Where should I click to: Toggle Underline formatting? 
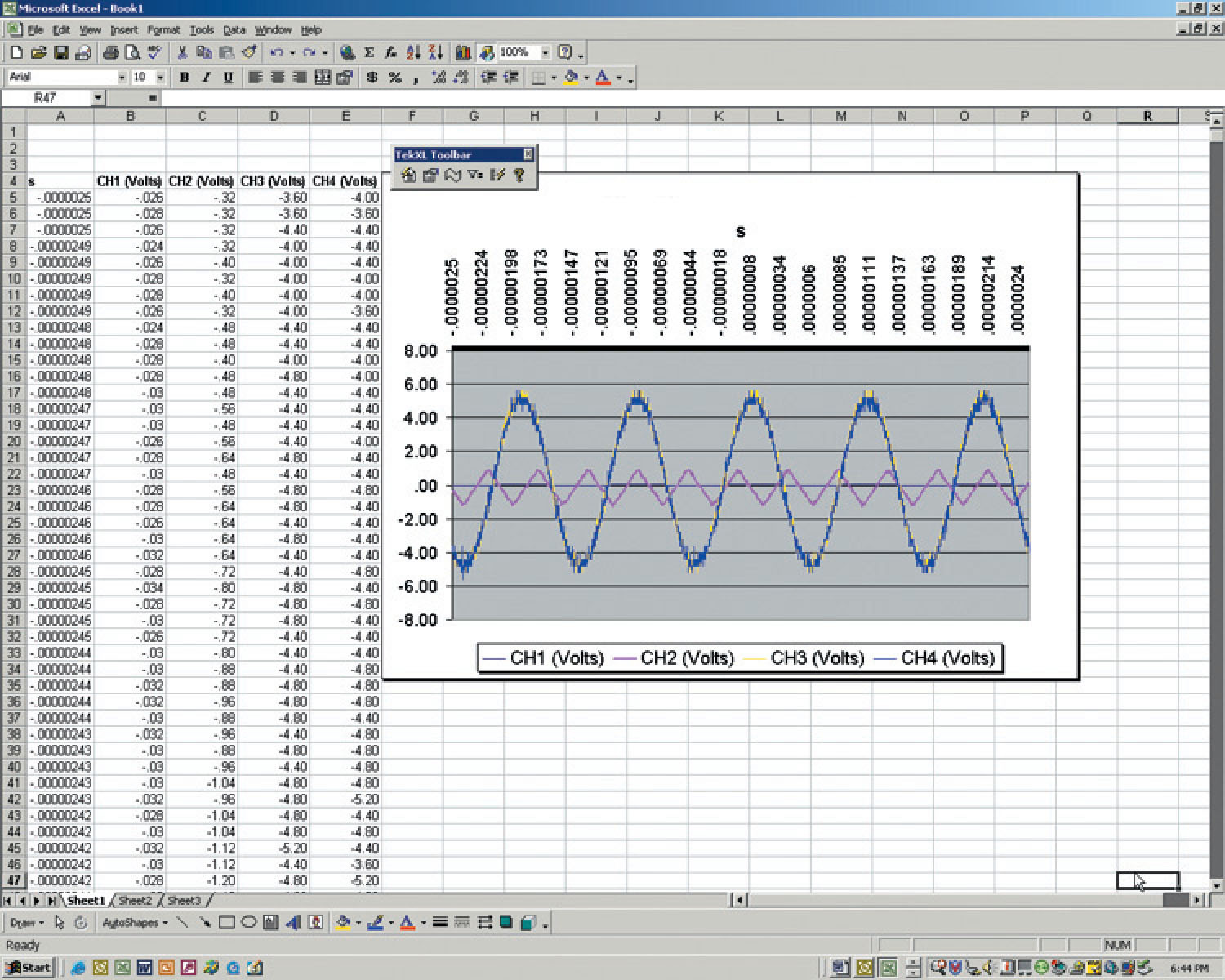click(228, 78)
